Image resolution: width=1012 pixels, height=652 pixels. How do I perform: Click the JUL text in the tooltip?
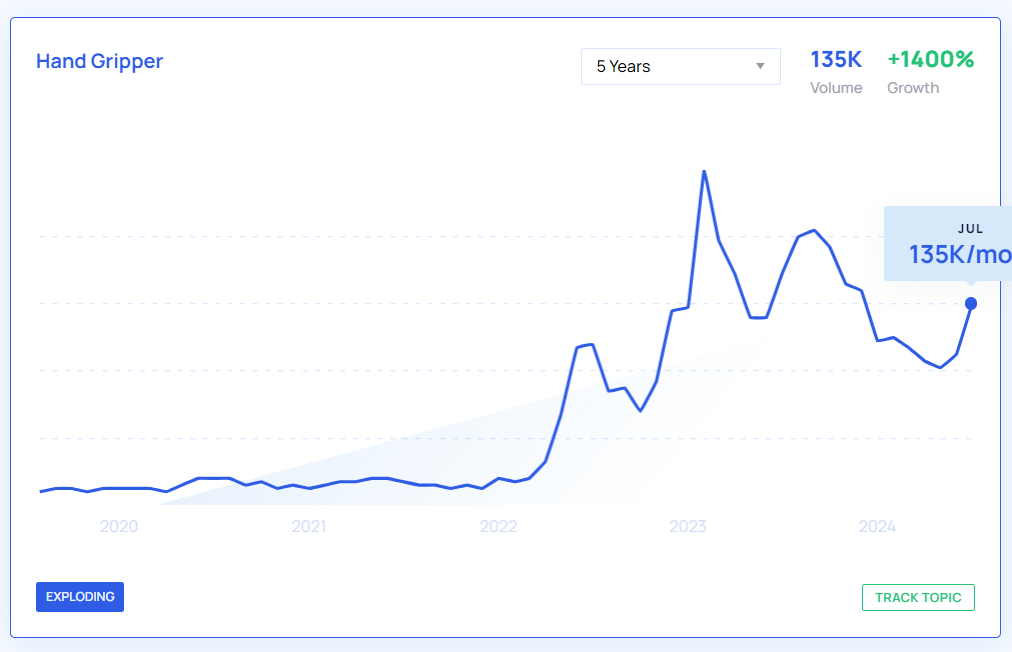[970, 228]
